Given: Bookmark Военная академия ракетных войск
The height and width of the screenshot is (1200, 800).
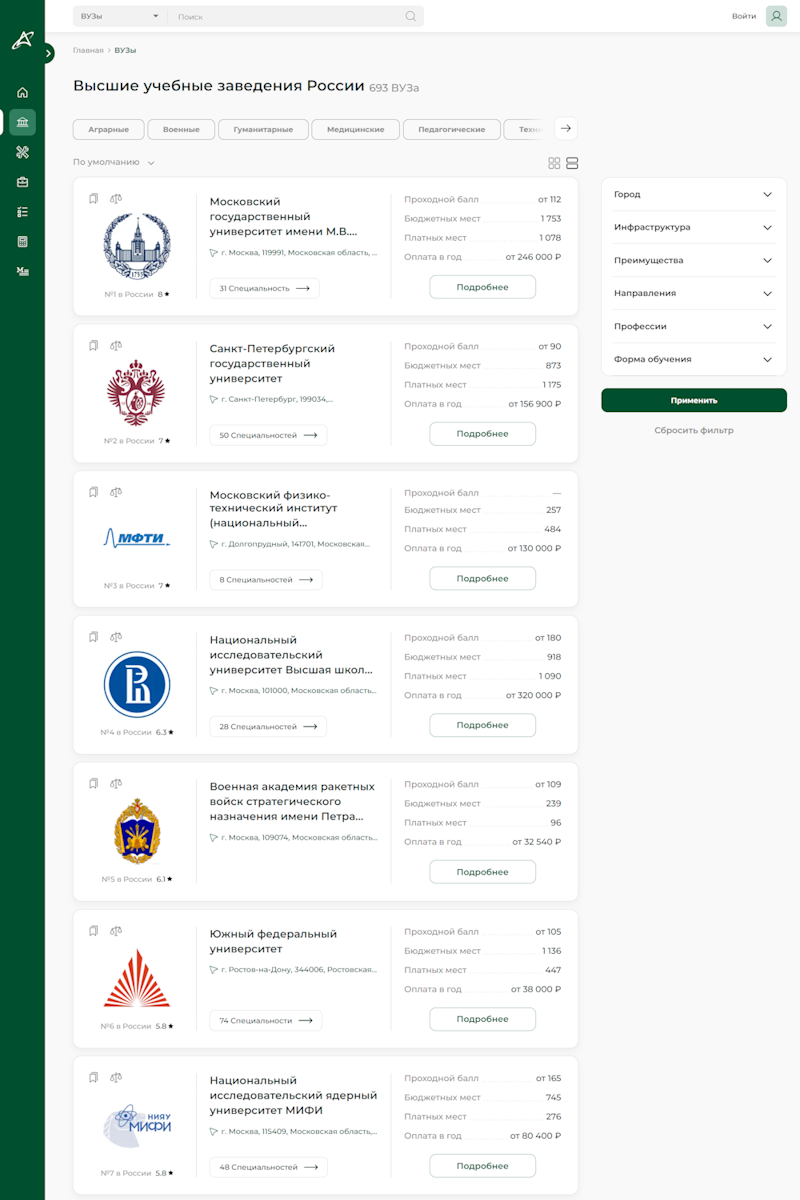Looking at the screenshot, I should point(94,784).
